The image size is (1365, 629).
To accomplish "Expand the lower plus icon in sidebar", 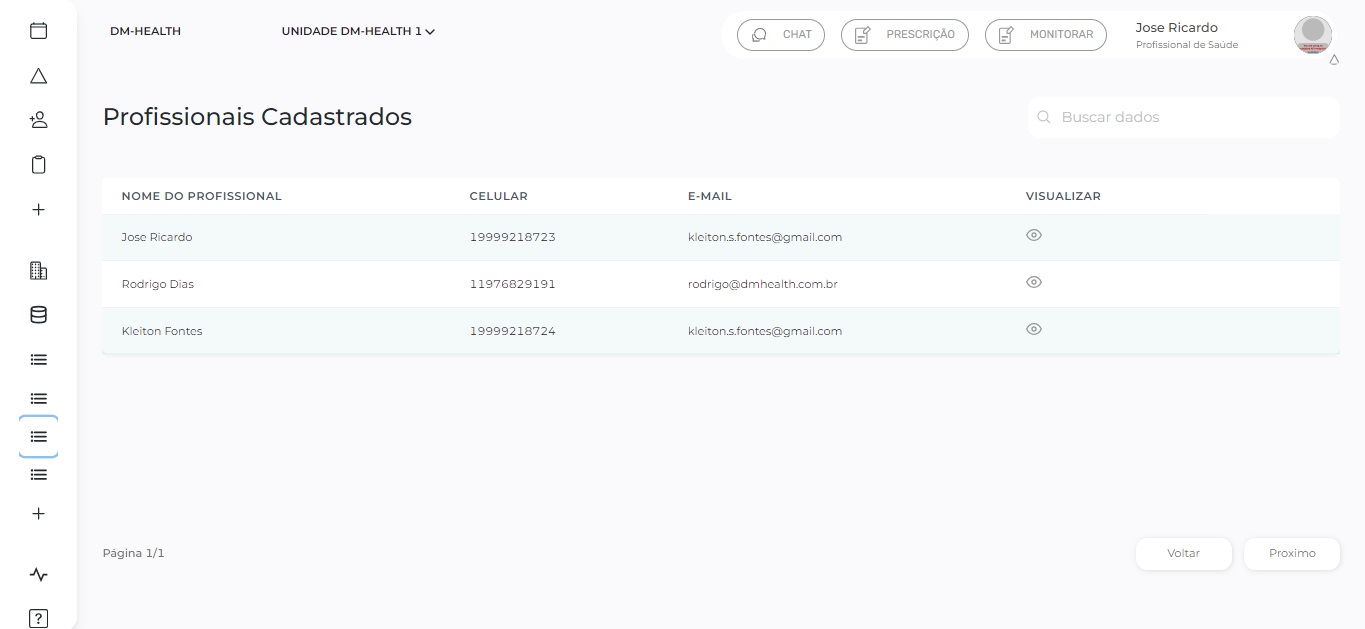I will pyautogui.click(x=38, y=513).
